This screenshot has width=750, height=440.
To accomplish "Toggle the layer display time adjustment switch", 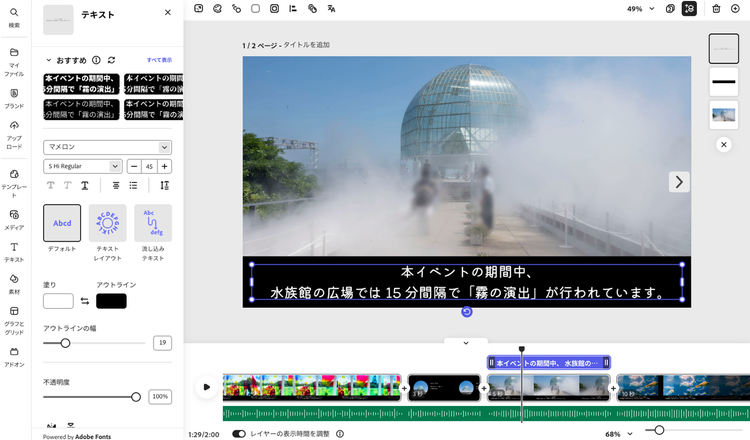I will coord(239,434).
